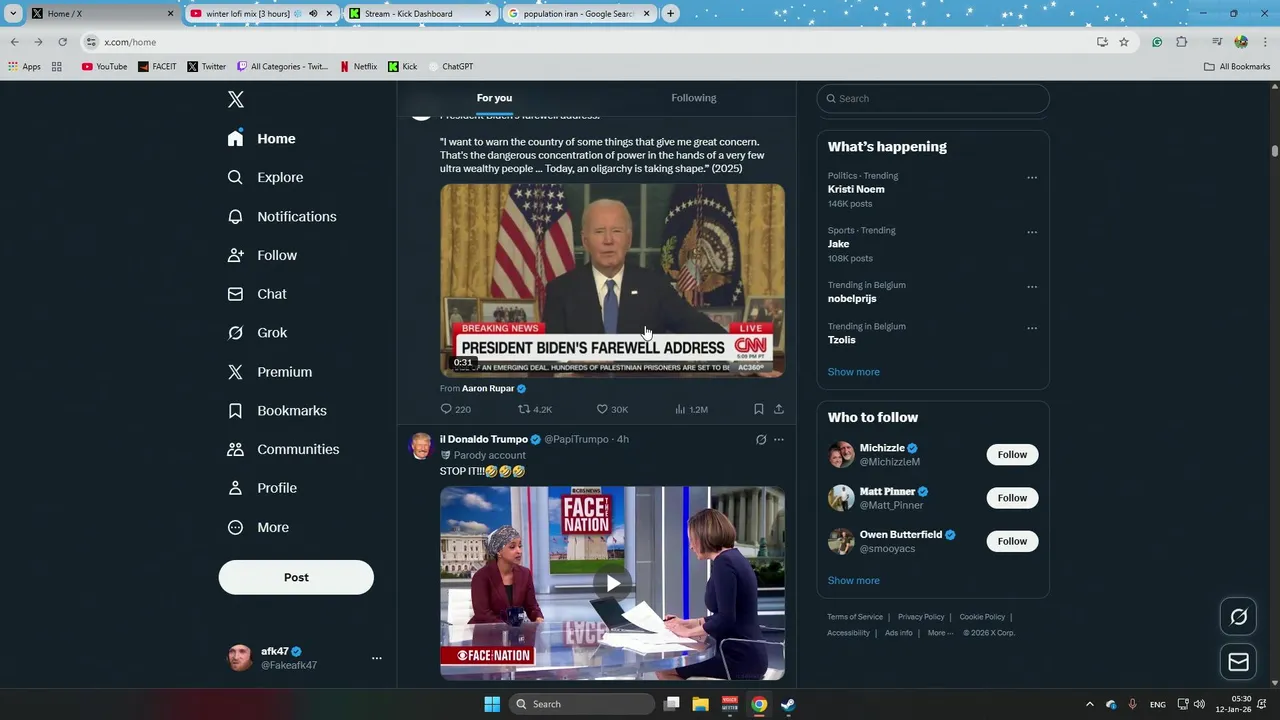Open Kick bookmark in bookmarks bar
The height and width of the screenshot is (720, 1280).
coord(402,67)
